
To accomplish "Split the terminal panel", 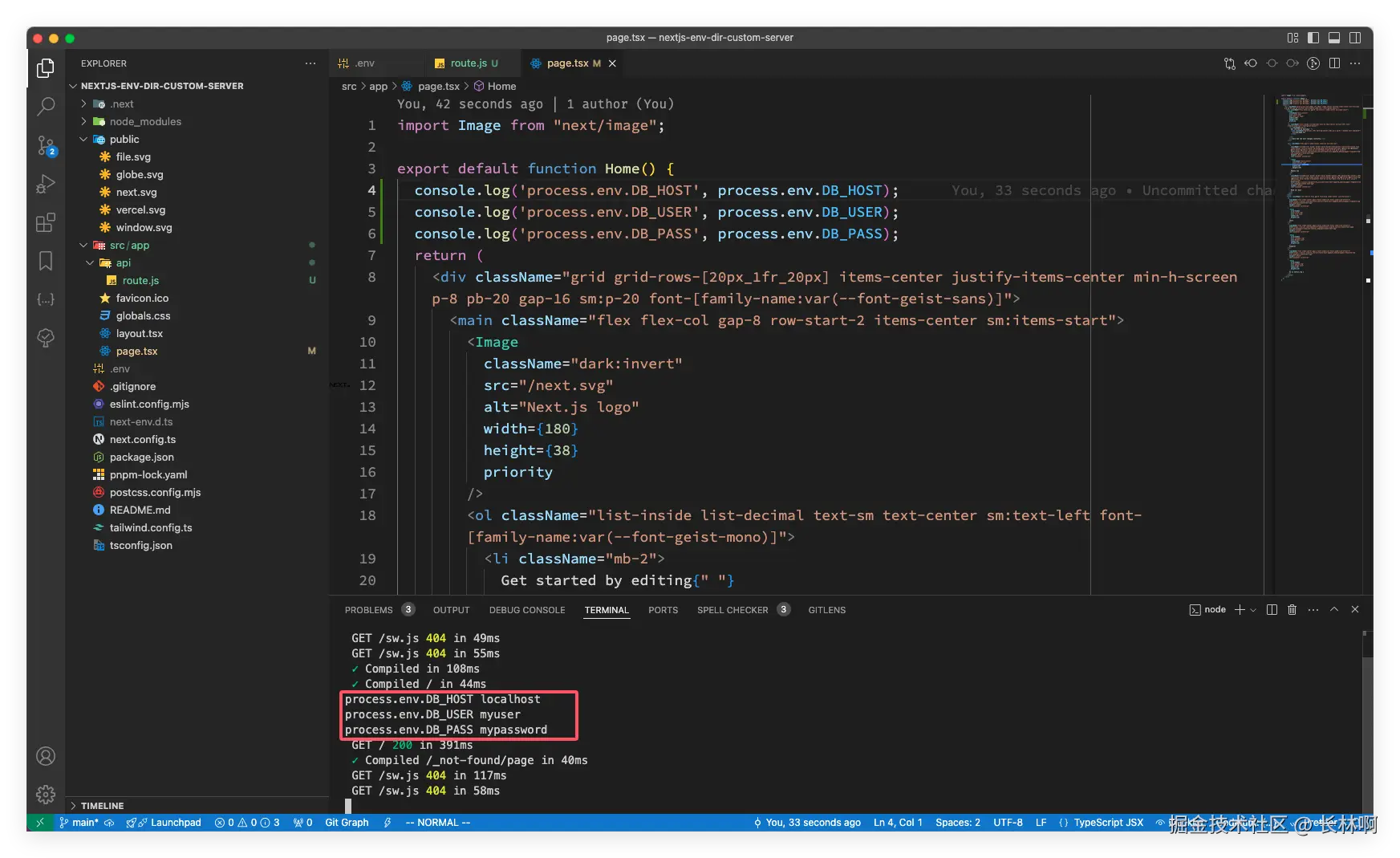I will 1272,610.
